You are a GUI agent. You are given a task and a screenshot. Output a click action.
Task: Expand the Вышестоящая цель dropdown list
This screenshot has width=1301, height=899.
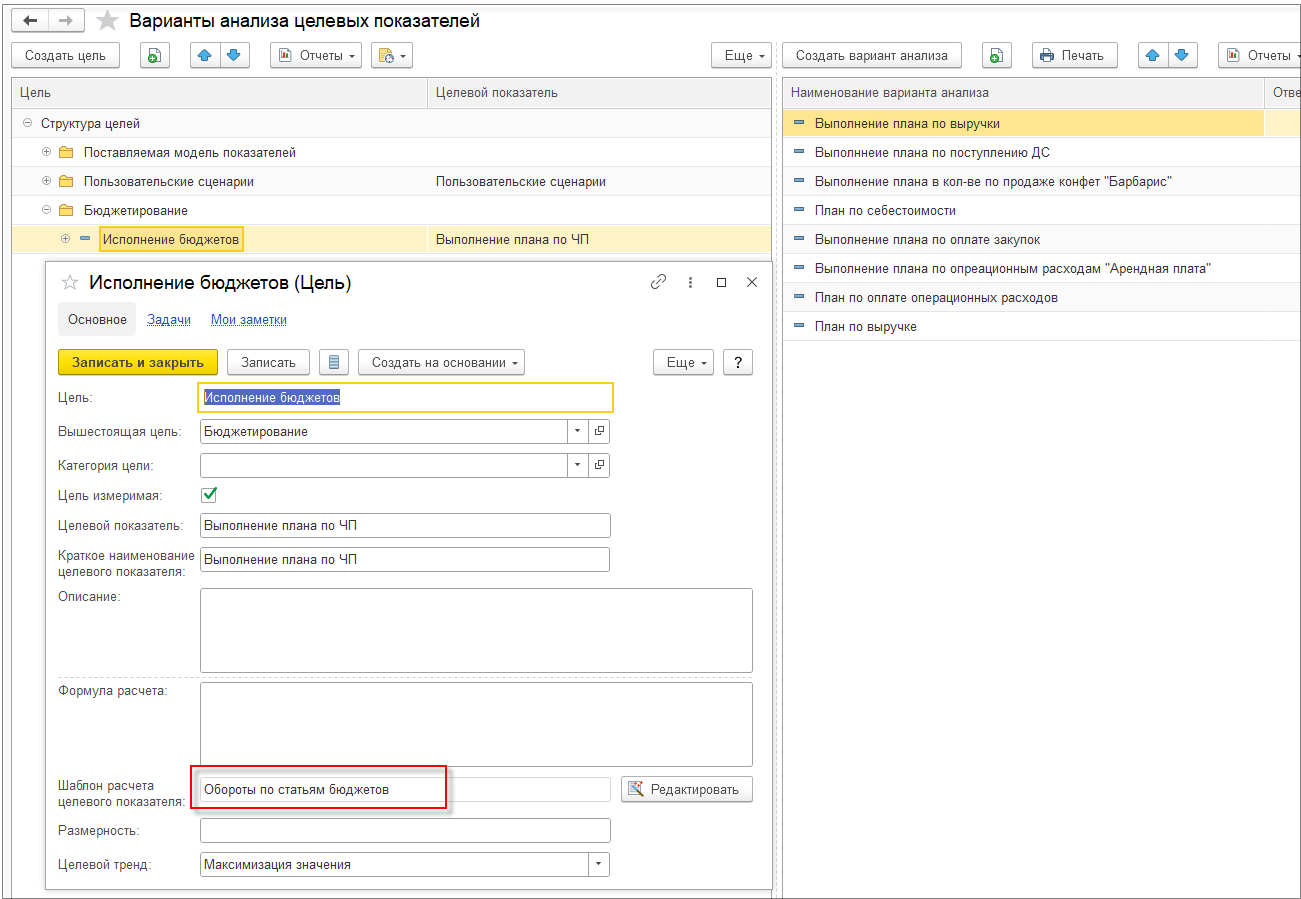[578, 431]
